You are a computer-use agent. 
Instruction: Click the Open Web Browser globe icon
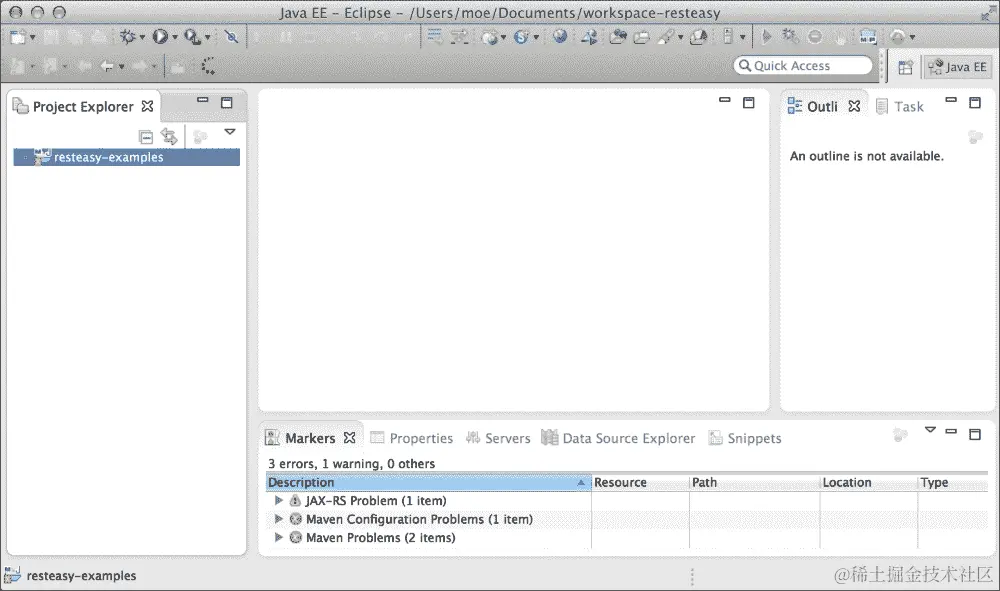(560, 36)
